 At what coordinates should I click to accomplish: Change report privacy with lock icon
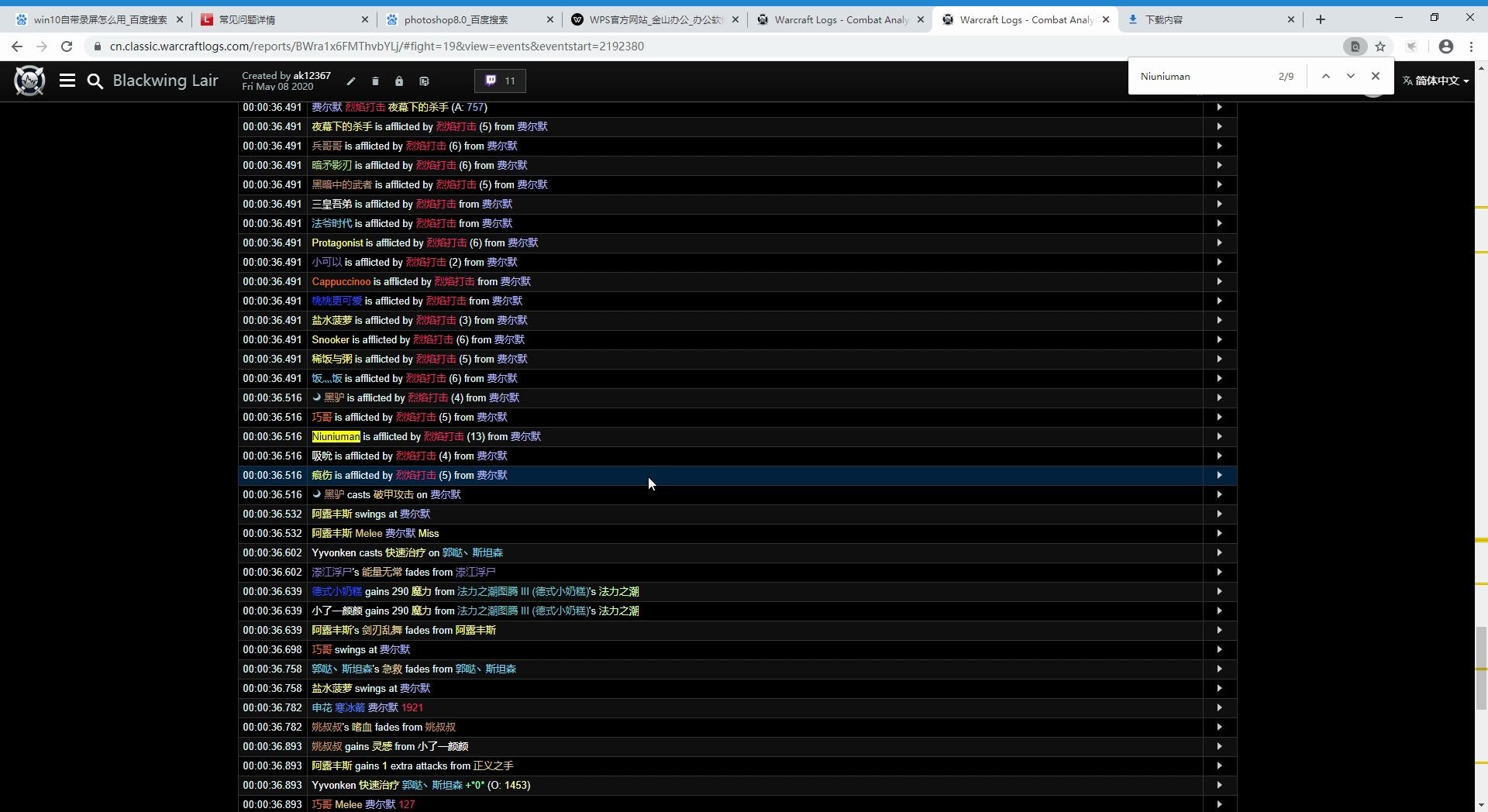[399, 81]
